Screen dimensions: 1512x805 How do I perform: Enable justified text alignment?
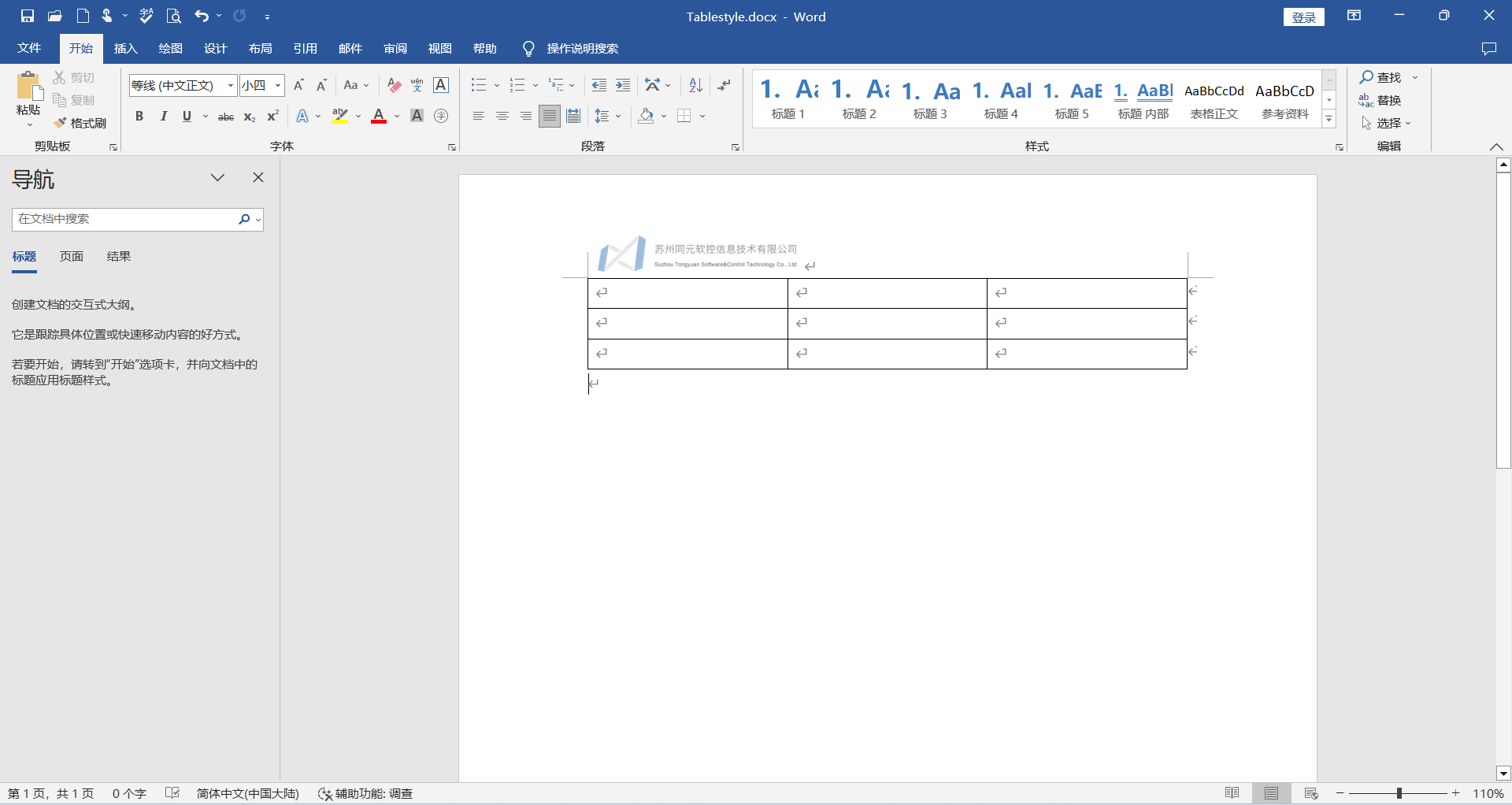coord(550,117)
